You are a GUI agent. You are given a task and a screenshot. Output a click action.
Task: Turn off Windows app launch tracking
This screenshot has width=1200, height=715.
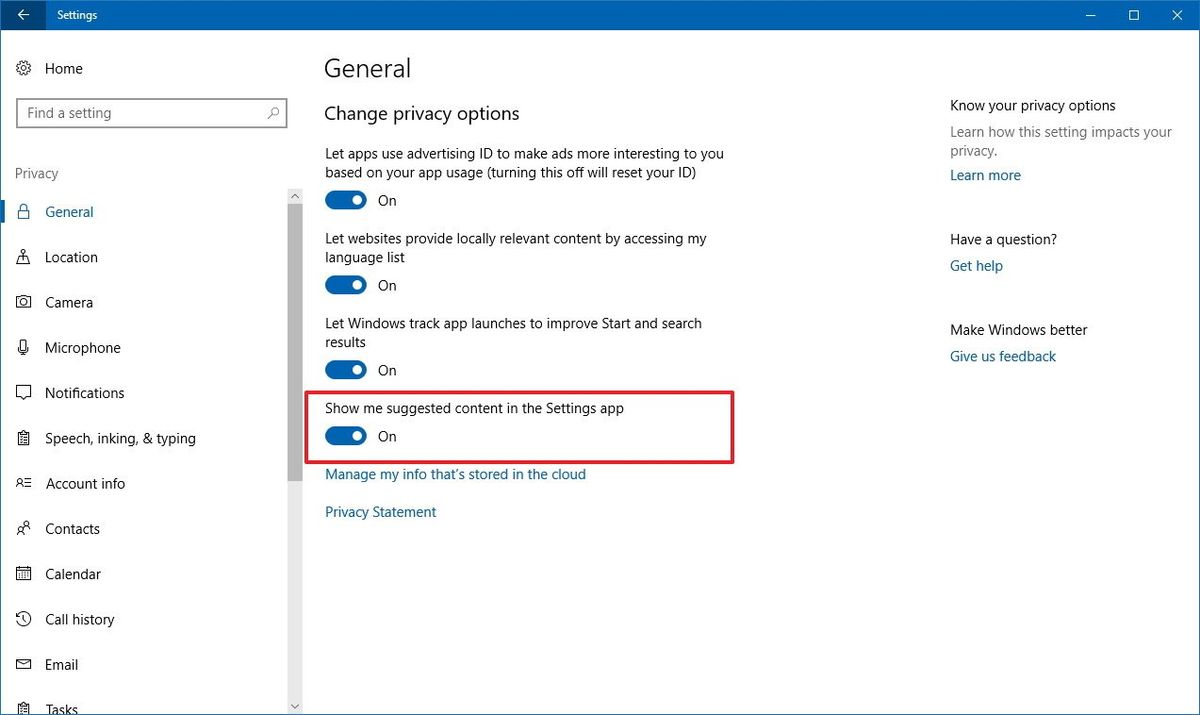[x=345, y=370]
